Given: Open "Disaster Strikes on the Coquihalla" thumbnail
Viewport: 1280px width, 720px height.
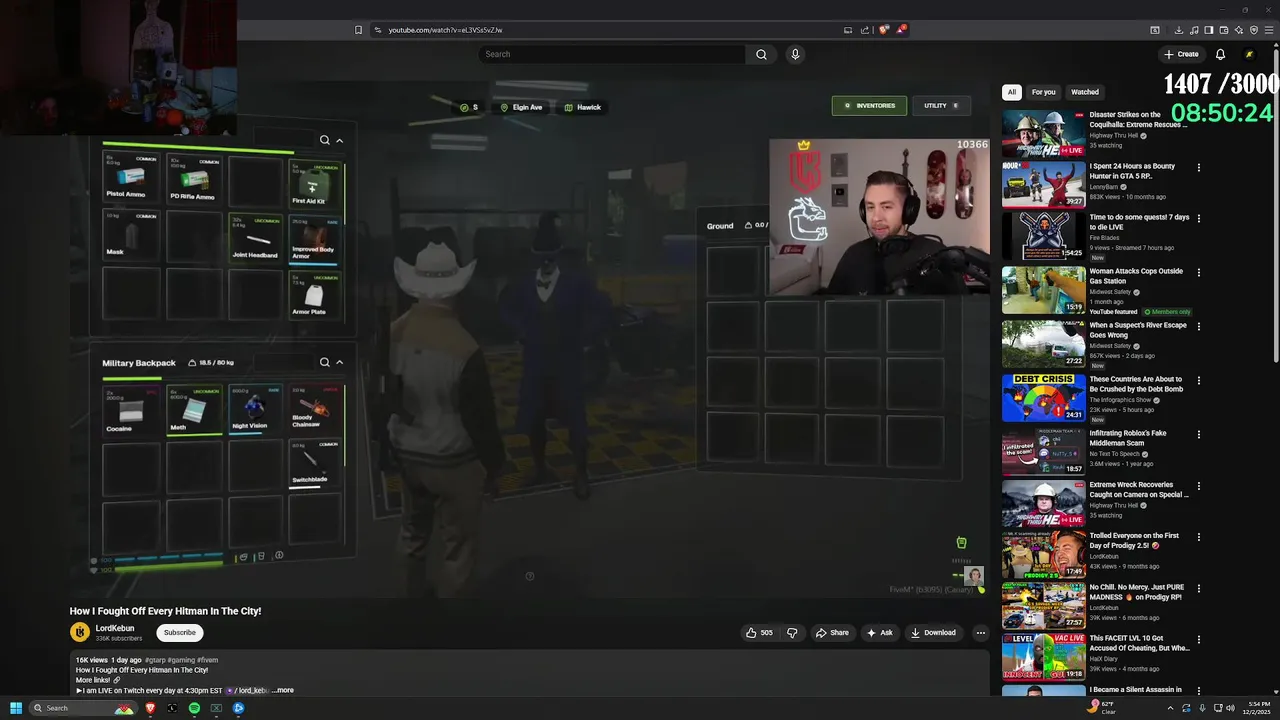Looking at the screenshot, I should 1043,133.
